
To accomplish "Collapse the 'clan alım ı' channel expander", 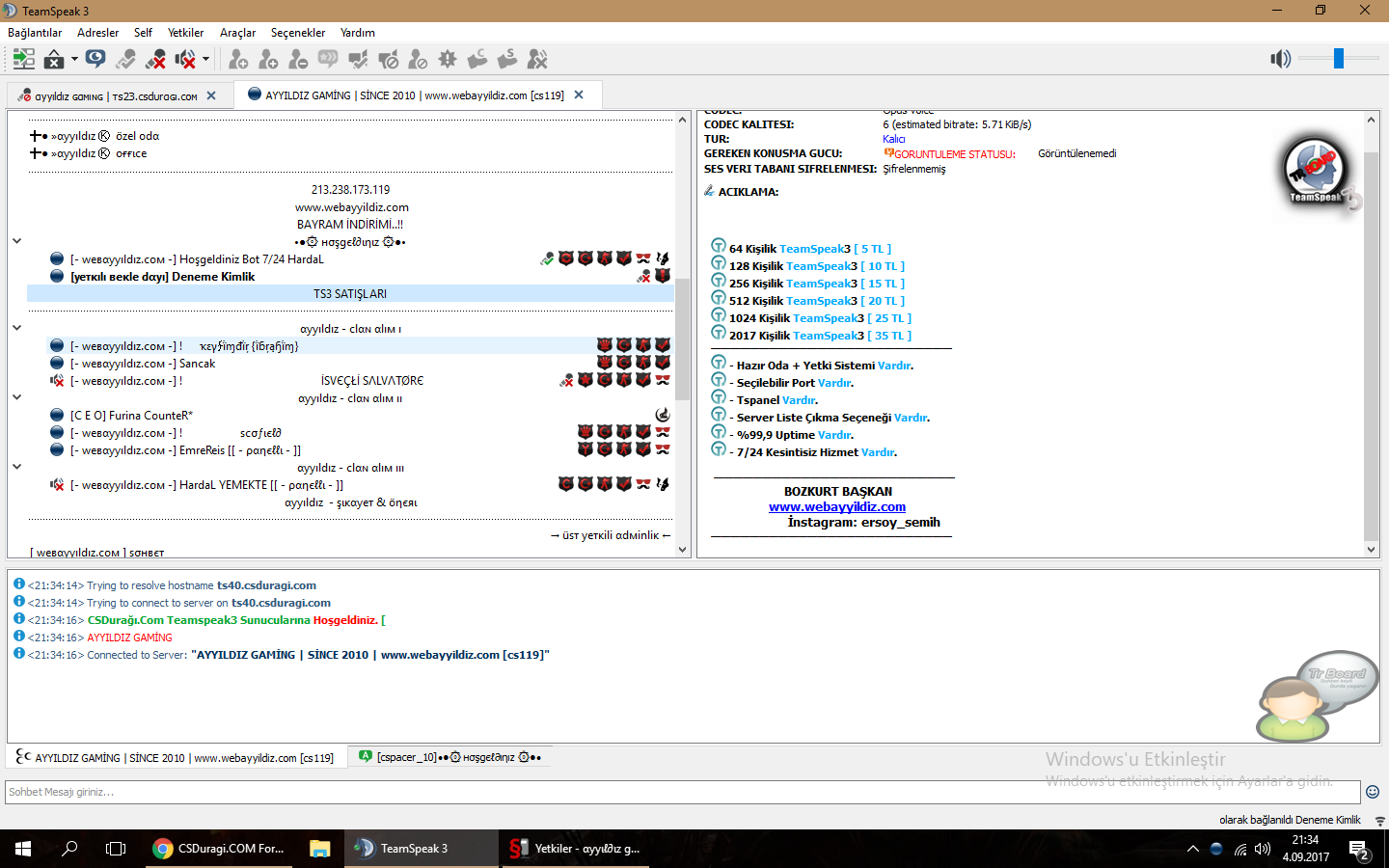I will (16, 328).
